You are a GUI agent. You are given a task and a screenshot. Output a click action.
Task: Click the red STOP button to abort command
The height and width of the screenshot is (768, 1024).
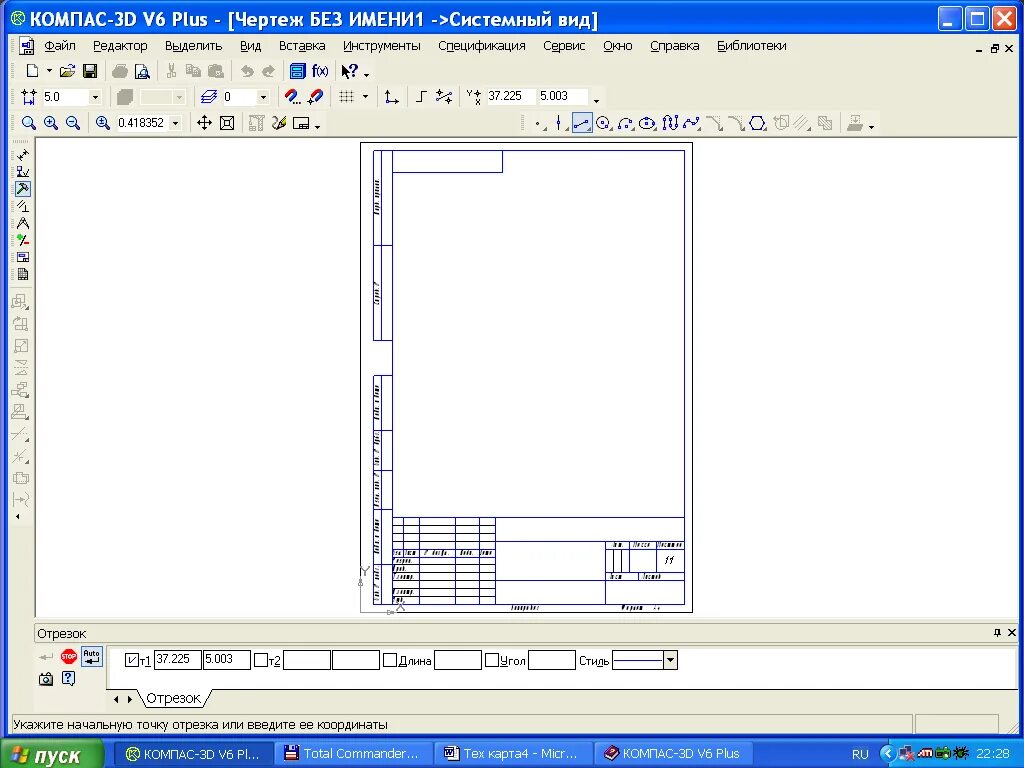coord(69,656)
